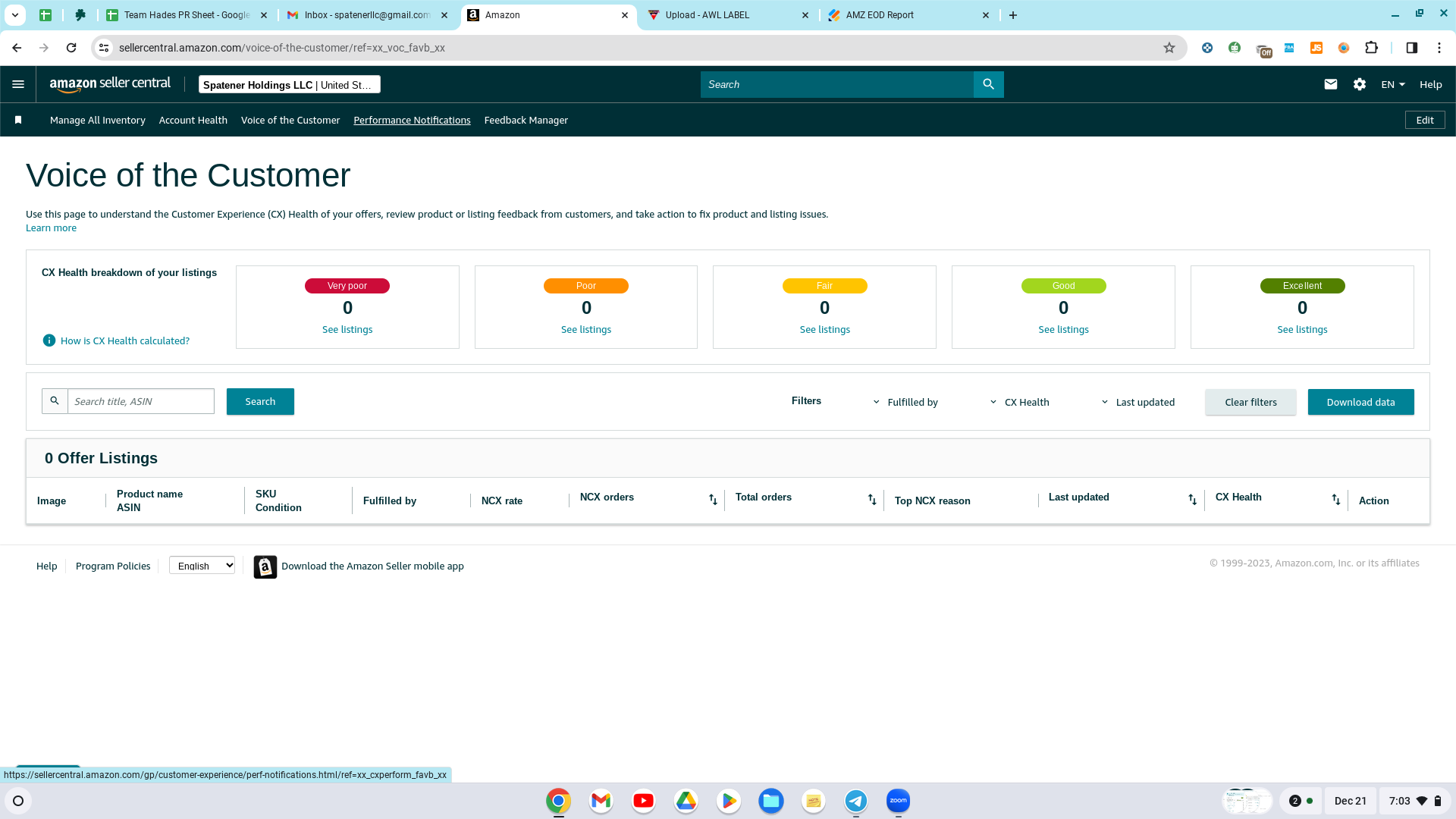Open the Files app from the shelf
Viewport: 1456px width, 819px height.
point(770,801)
